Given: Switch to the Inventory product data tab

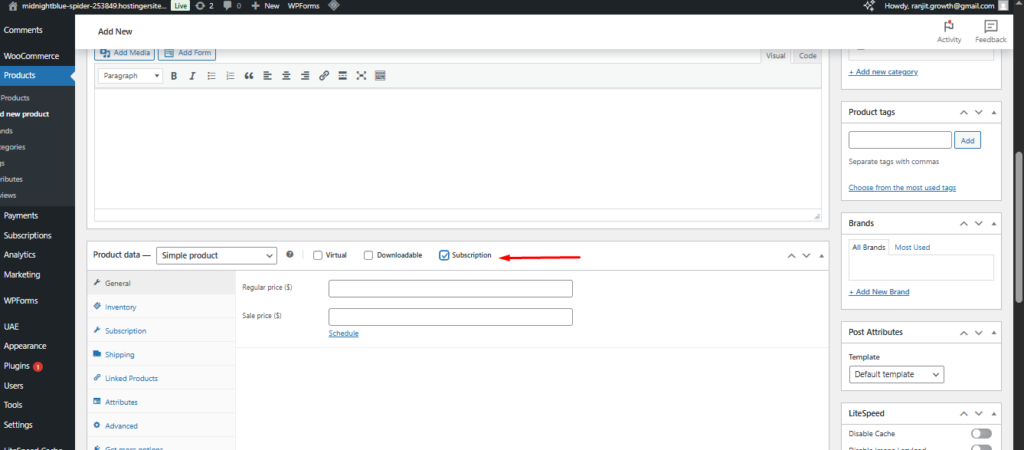Looking at the screenshot, I should pyautogui.click(x=120, y=307).
